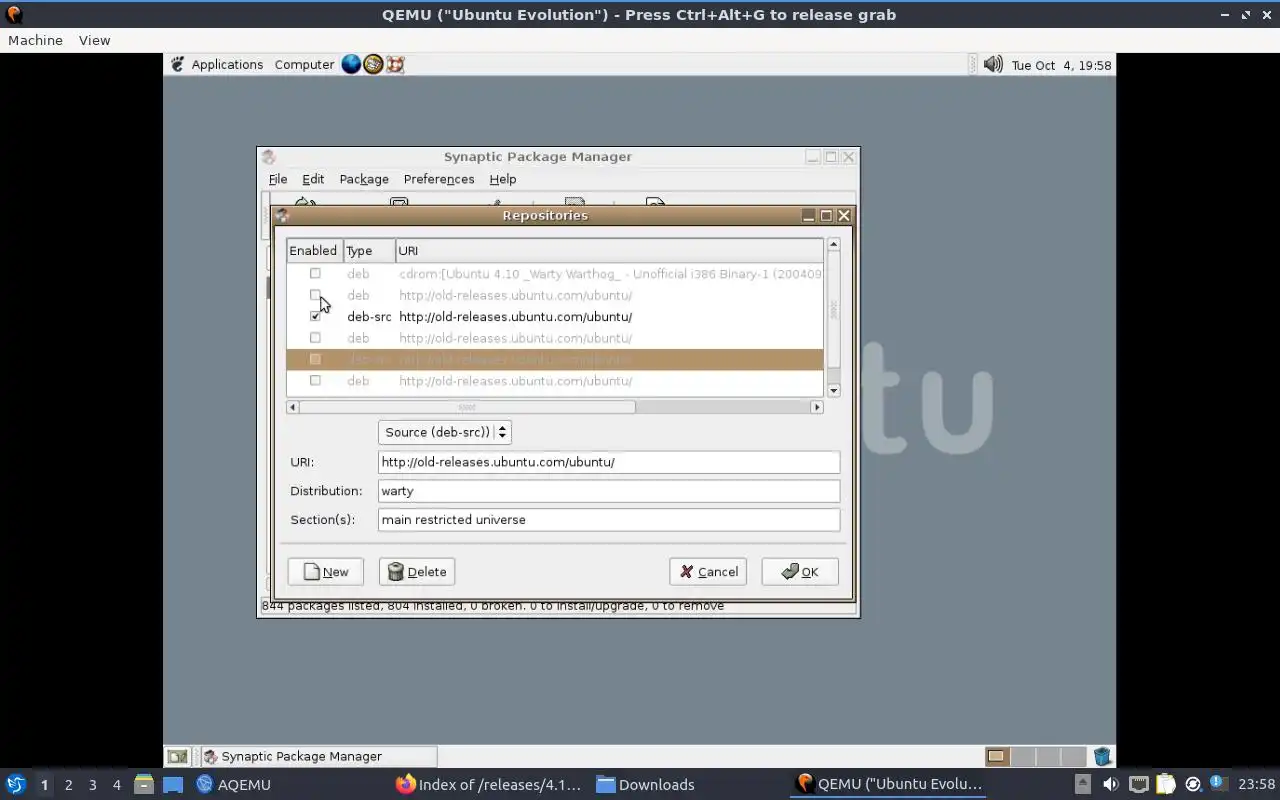Viewport: 1280px width, 800px height.
Task: Click the host start menu icon
Action: point(15,784)
